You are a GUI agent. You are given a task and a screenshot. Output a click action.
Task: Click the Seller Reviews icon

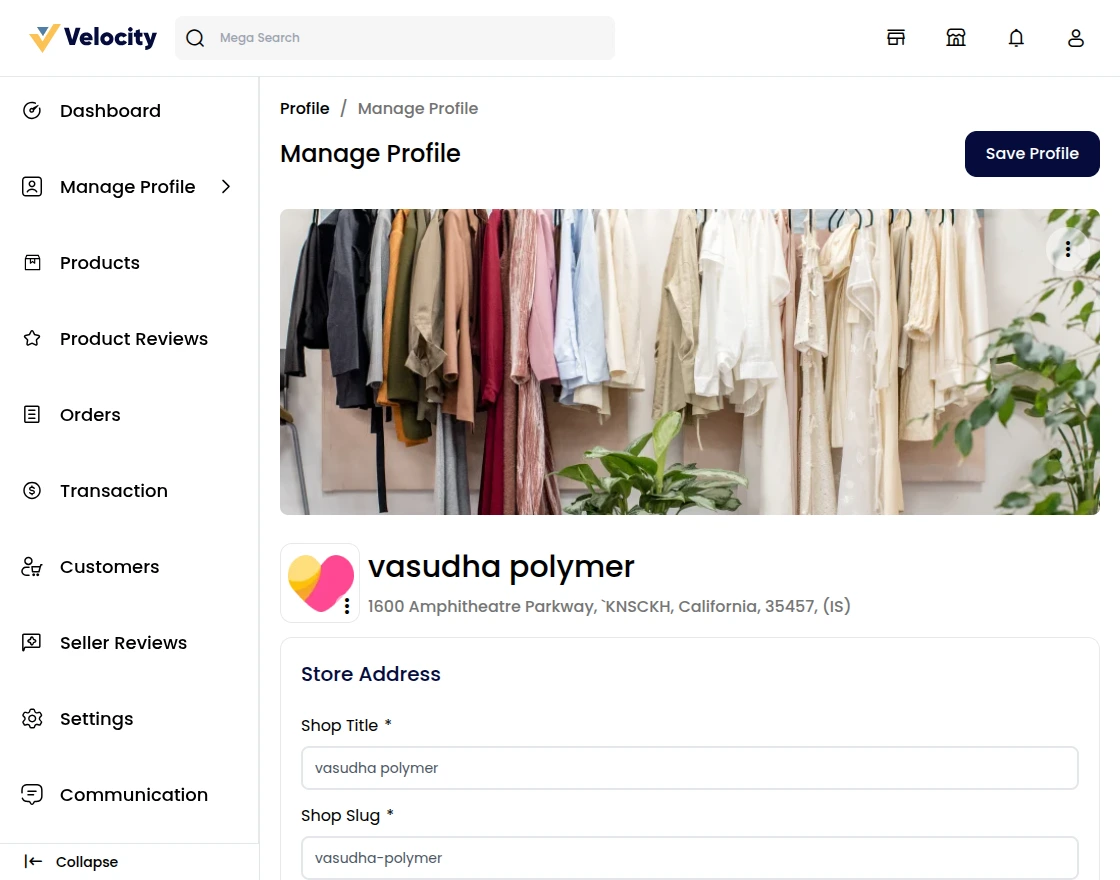tap(31, 642)
